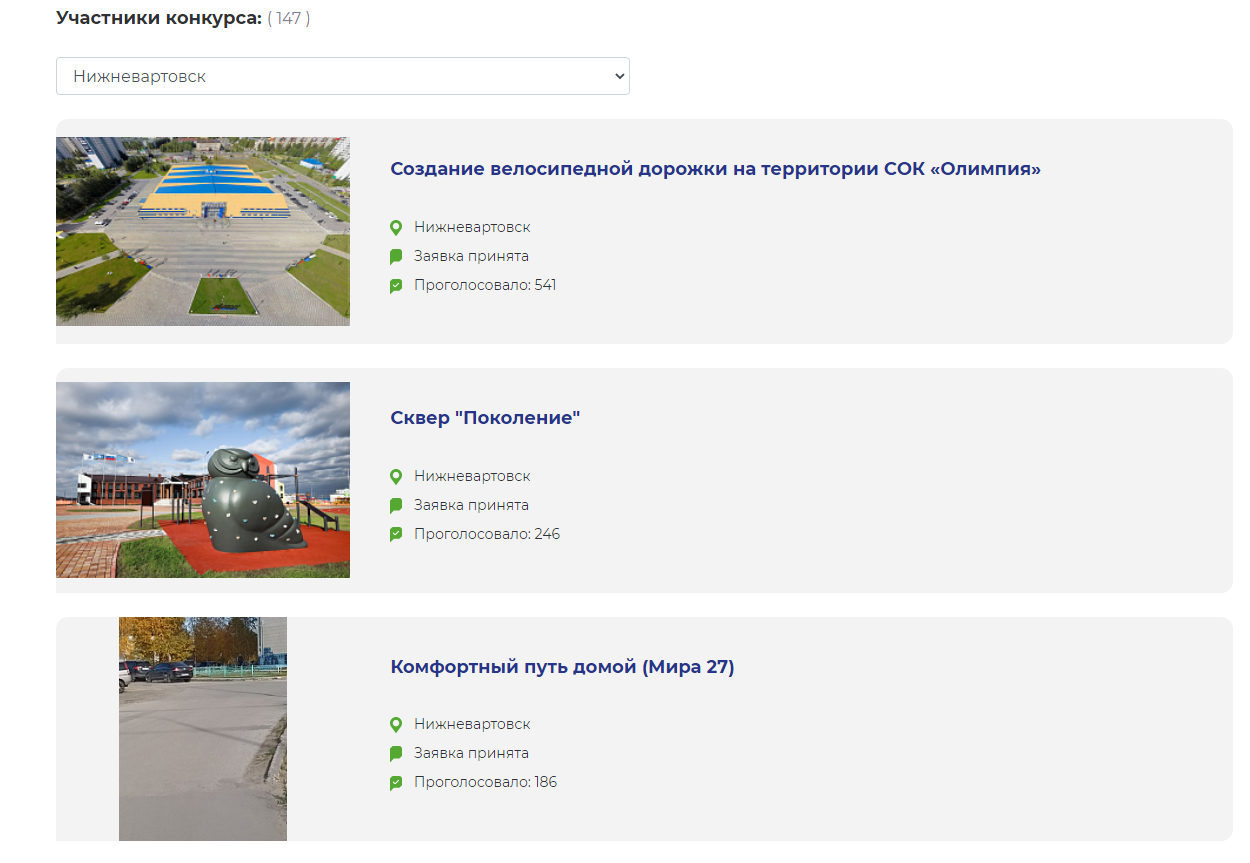Click Нижневартовск text in the Мира 27 card

pyautogui.click(x=472, y=724)
